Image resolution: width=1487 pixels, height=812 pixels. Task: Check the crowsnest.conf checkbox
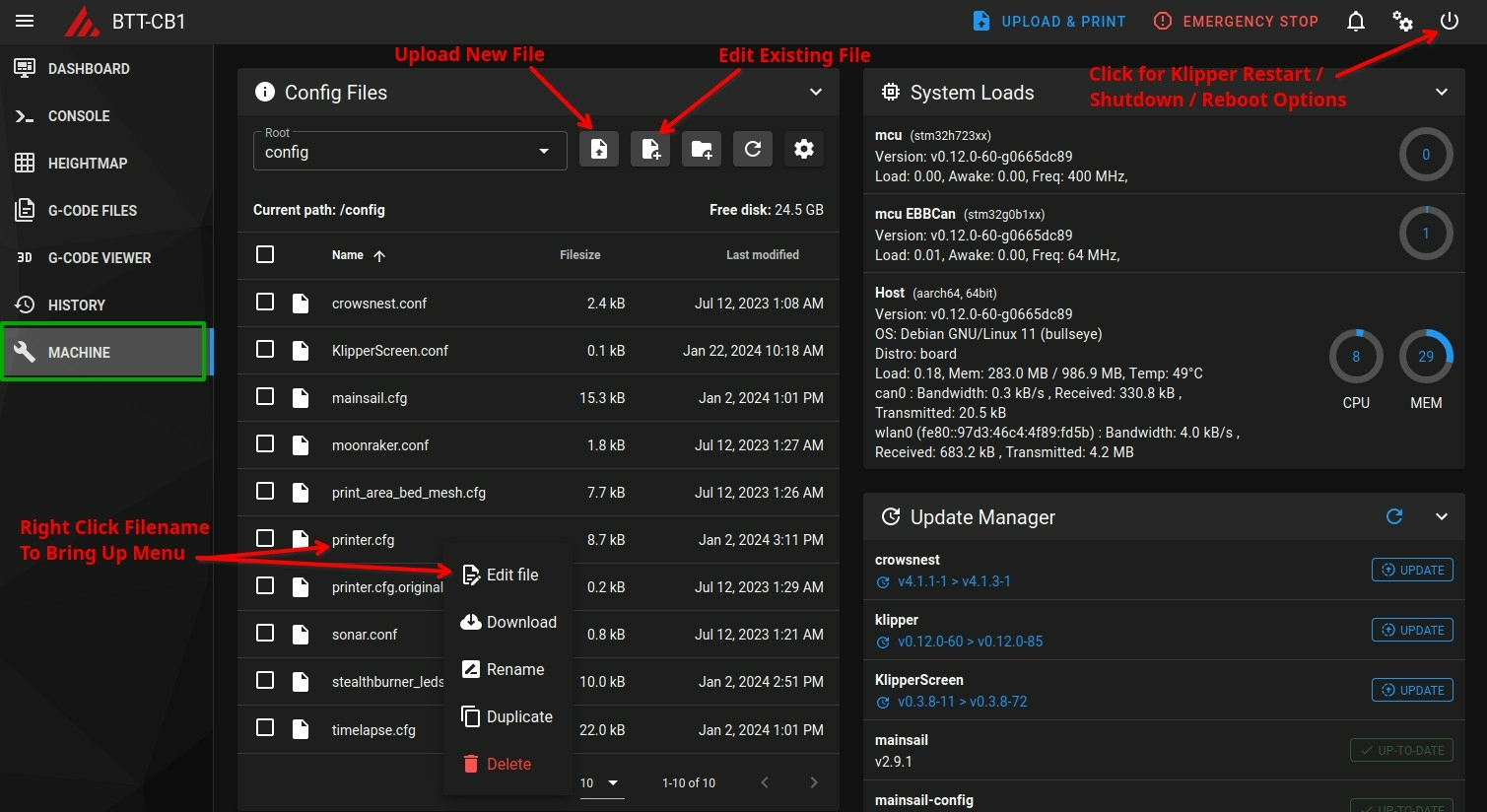click(x=265, y=302)
